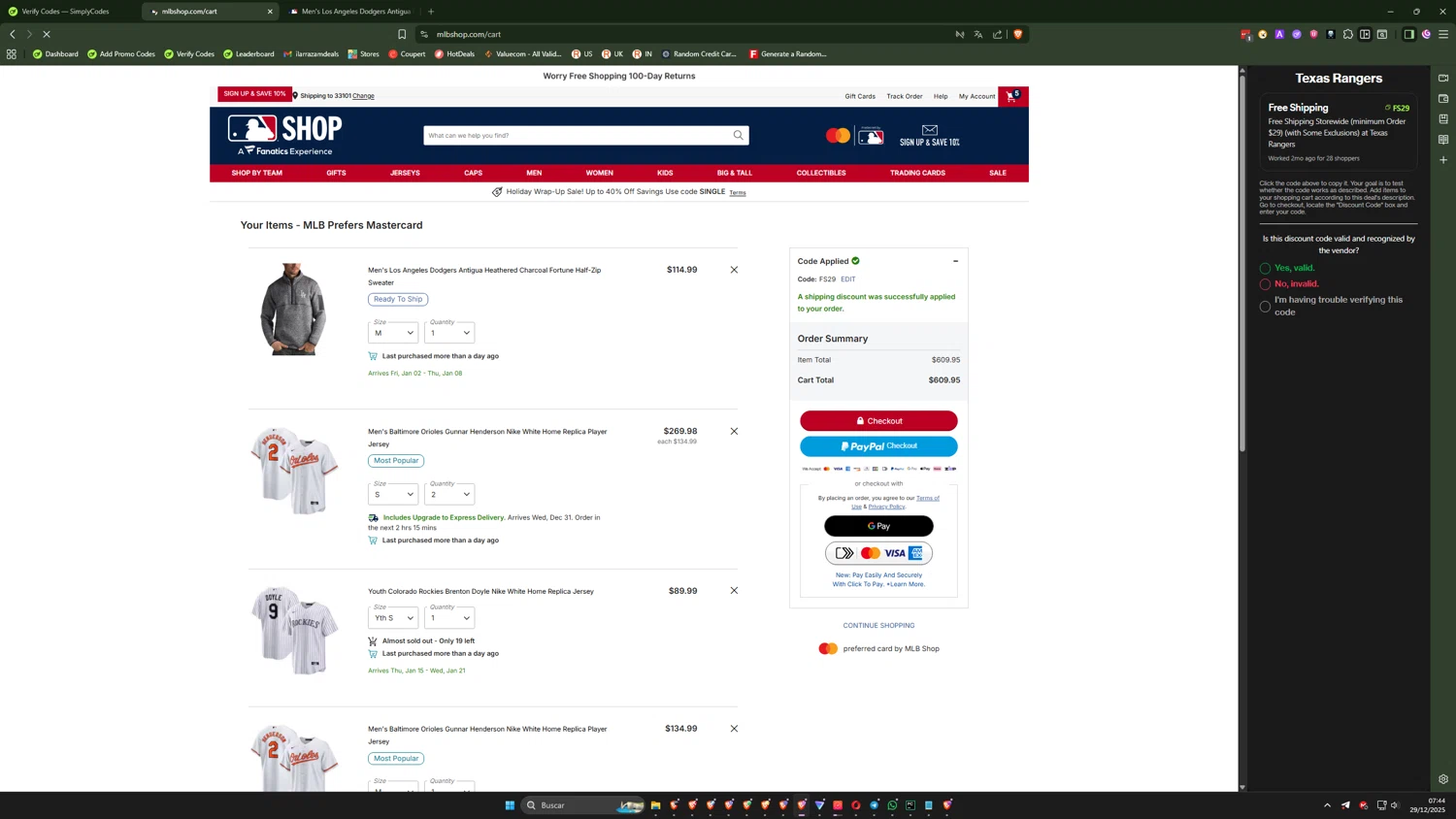Viewport: 1456px width, 819px height.
Task: Open the Trading Cards menu
Action: 917,173
